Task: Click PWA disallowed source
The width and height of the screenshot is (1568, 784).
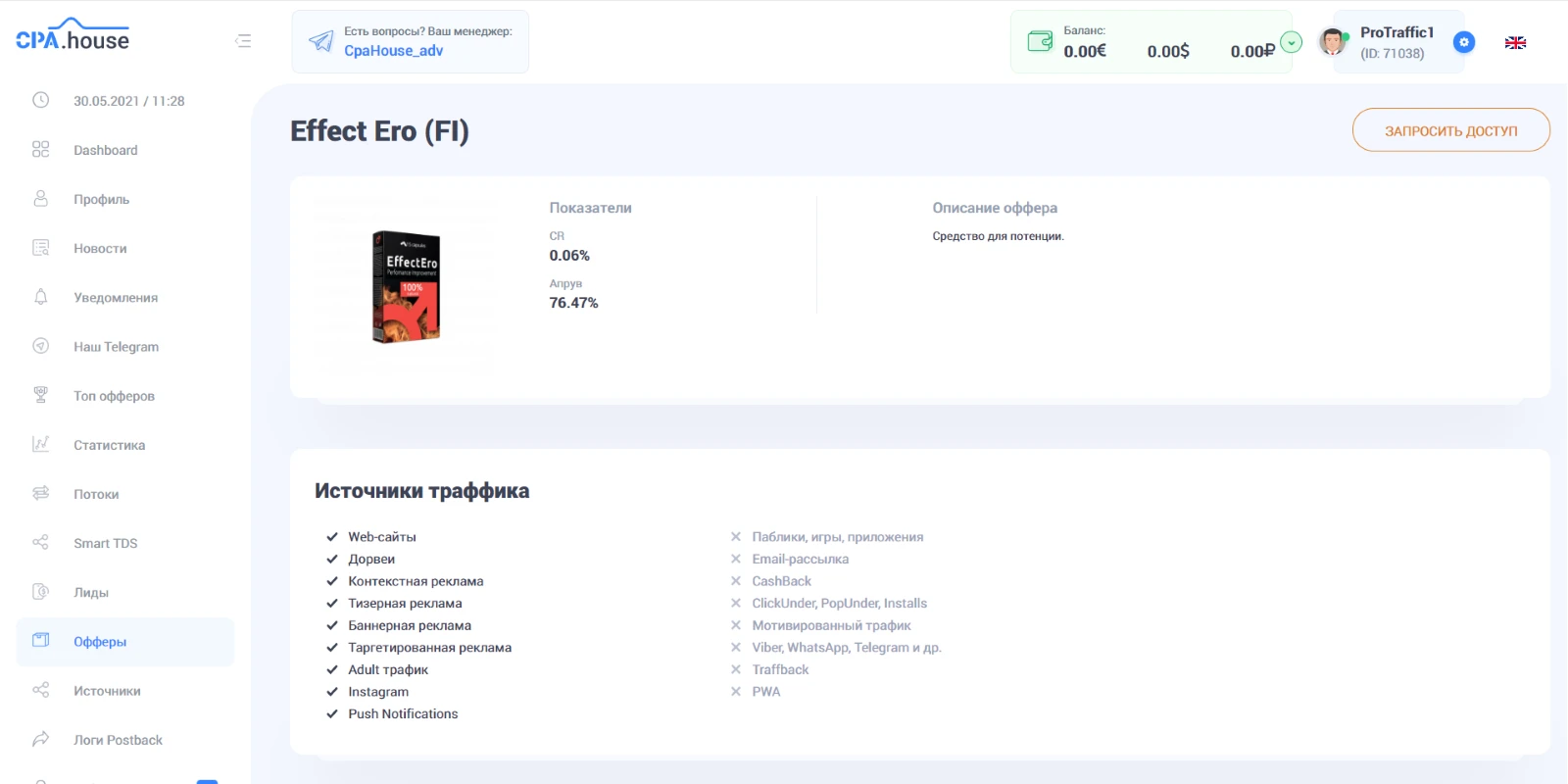Action: (x=765, y=692)
